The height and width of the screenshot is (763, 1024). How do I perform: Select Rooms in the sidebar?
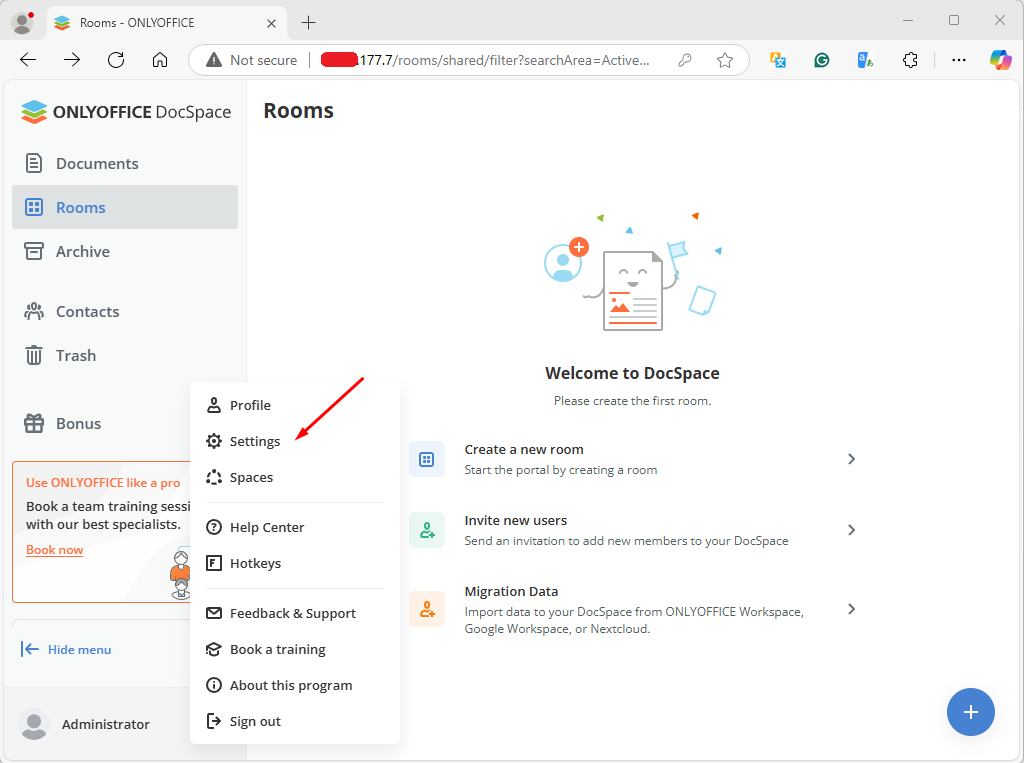(x=125, y=207)
